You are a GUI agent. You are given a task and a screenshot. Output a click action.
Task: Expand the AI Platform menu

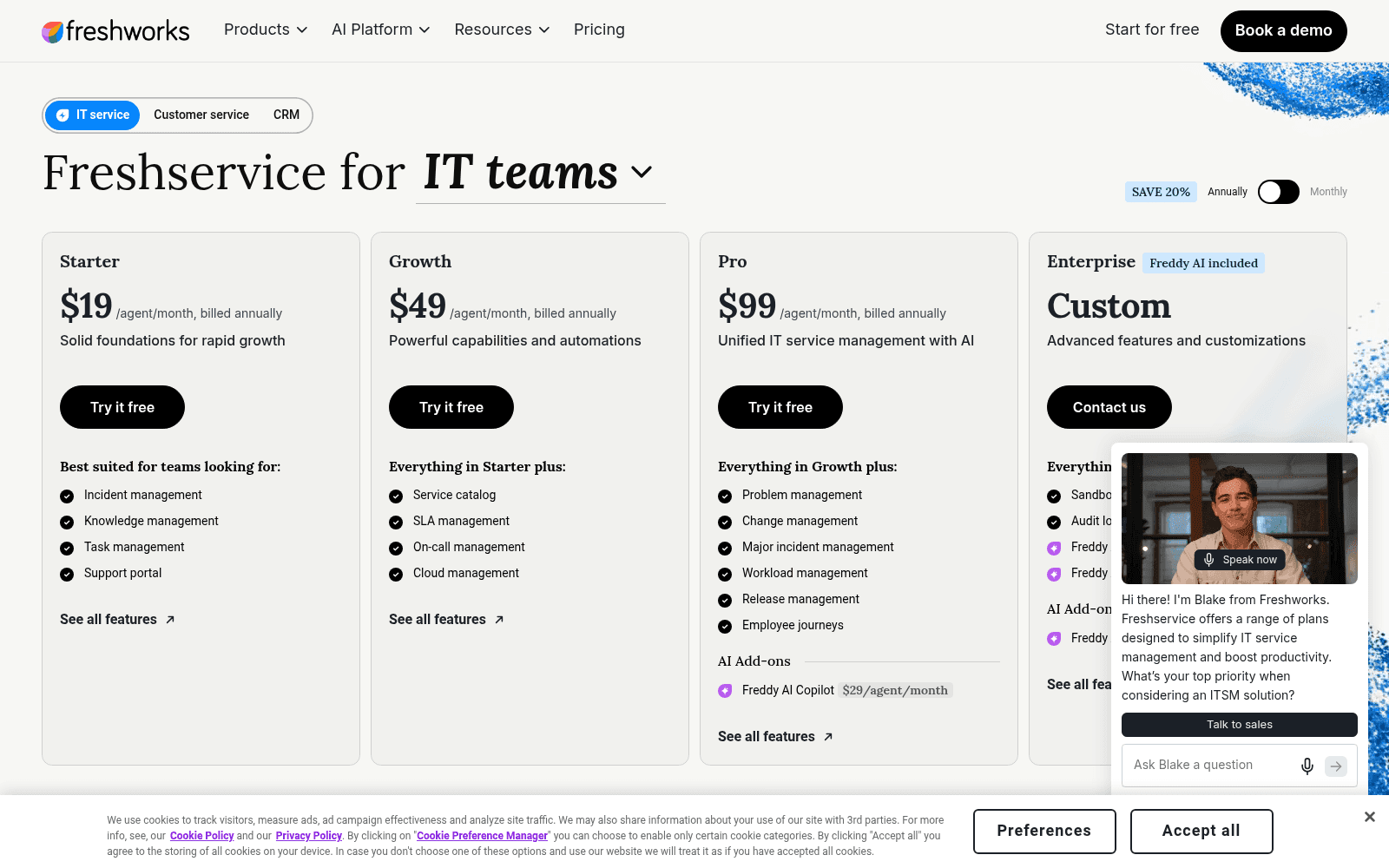pos(381,30)
